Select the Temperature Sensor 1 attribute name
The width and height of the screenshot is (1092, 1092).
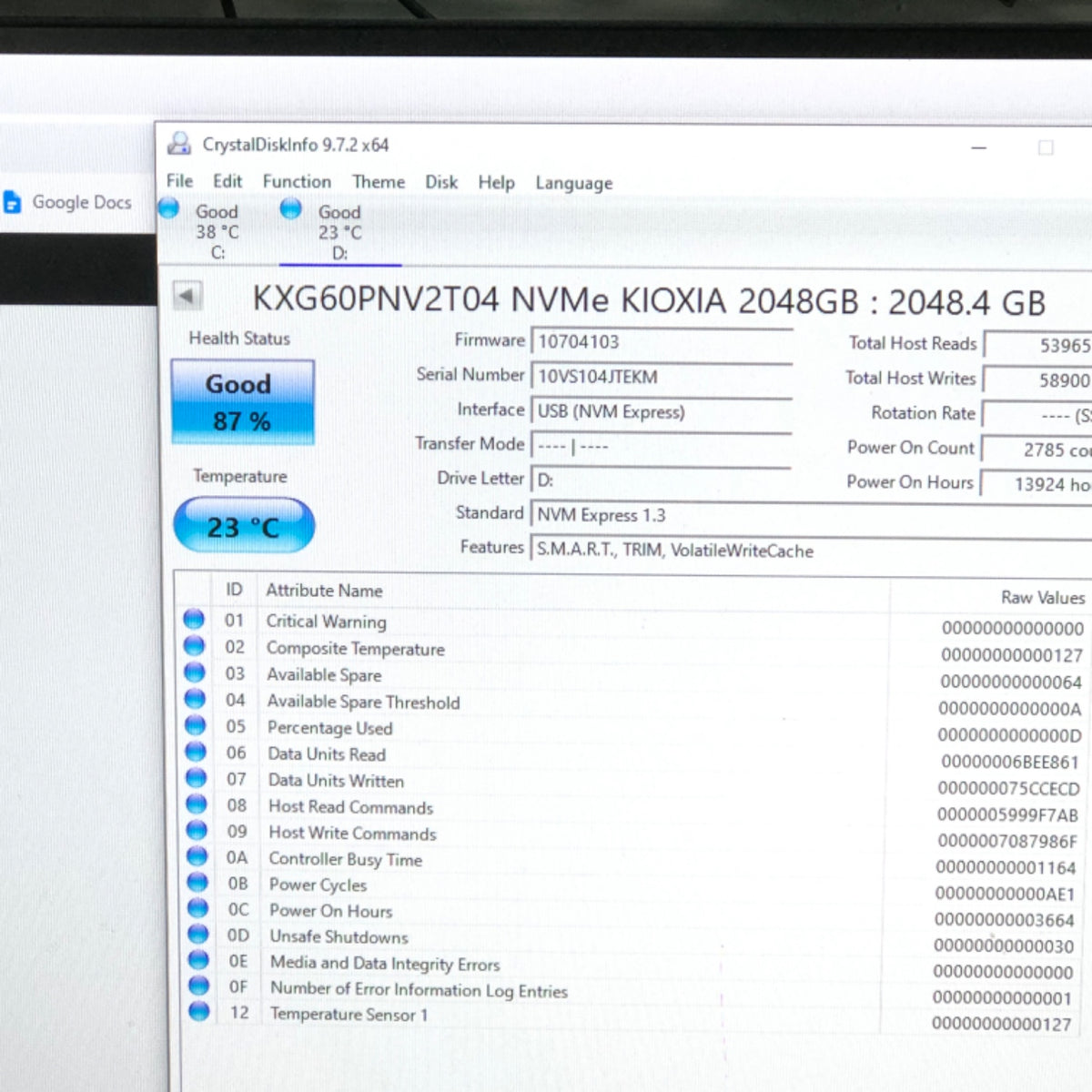tap(349, 1014)
